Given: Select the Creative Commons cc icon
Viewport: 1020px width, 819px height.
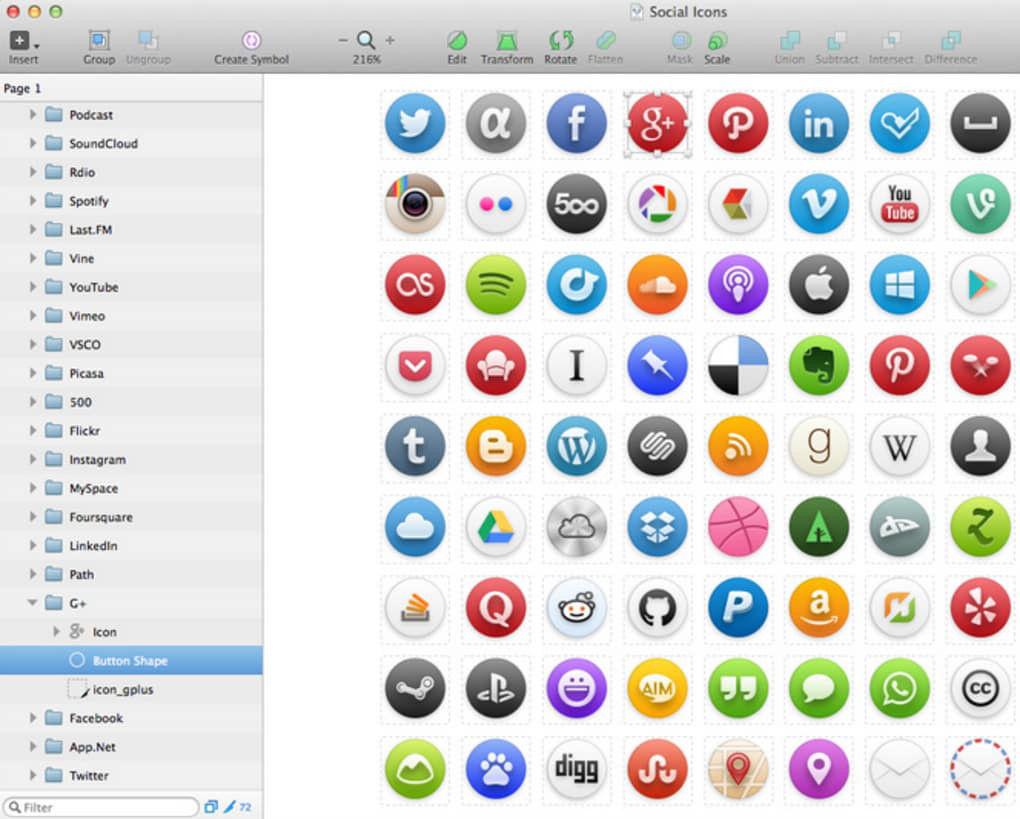Looking at the screenshot, I should (x=980, y=688).
